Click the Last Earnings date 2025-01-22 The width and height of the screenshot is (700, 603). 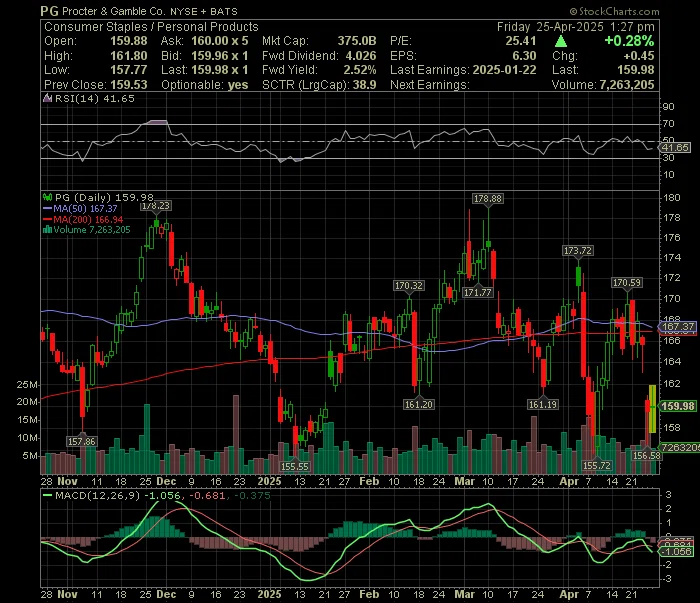[x=504, y=70]
